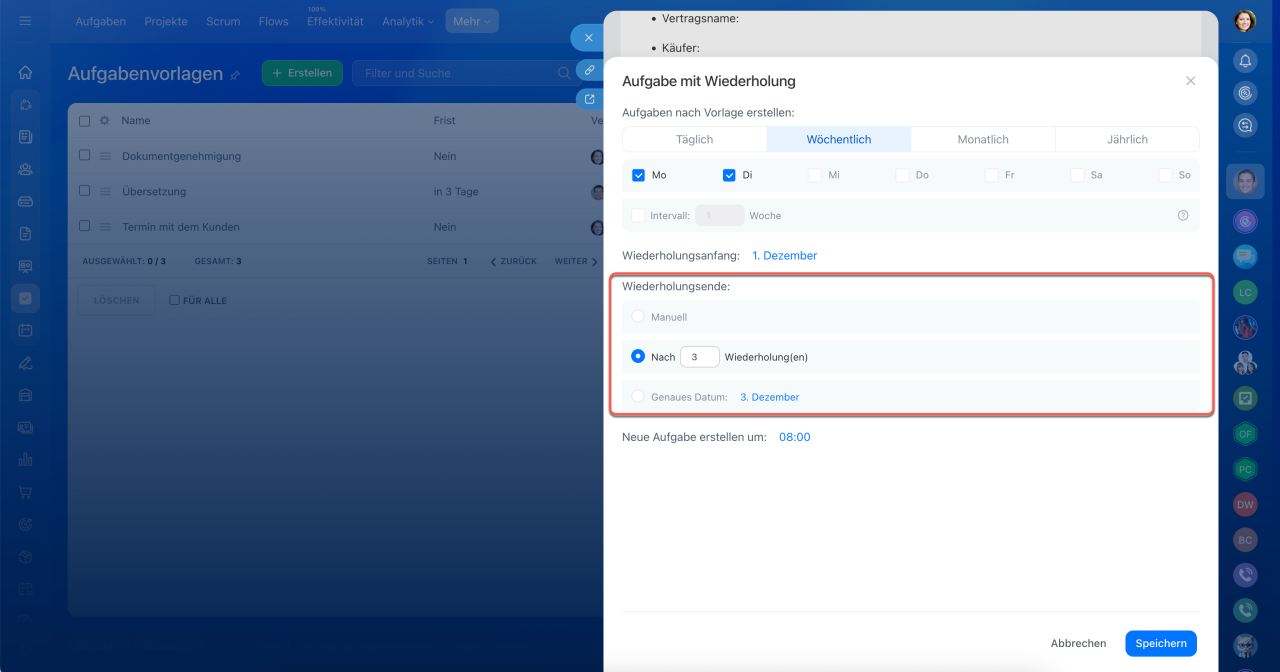Enable the Intervall checkbox
Image resolution: width=1280 pixels, height=672 pixels.
(x=639, y=215)
